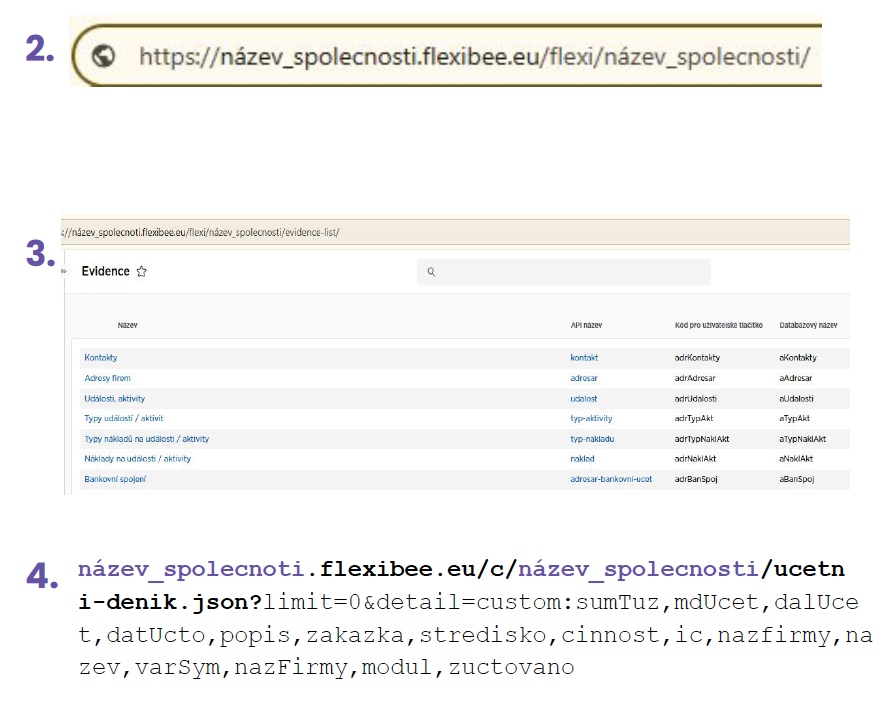Image resolution: width=886 pixels, height=701 pixels.
Task: Select the aTypAkt database name cell
Action: point(794,418)
